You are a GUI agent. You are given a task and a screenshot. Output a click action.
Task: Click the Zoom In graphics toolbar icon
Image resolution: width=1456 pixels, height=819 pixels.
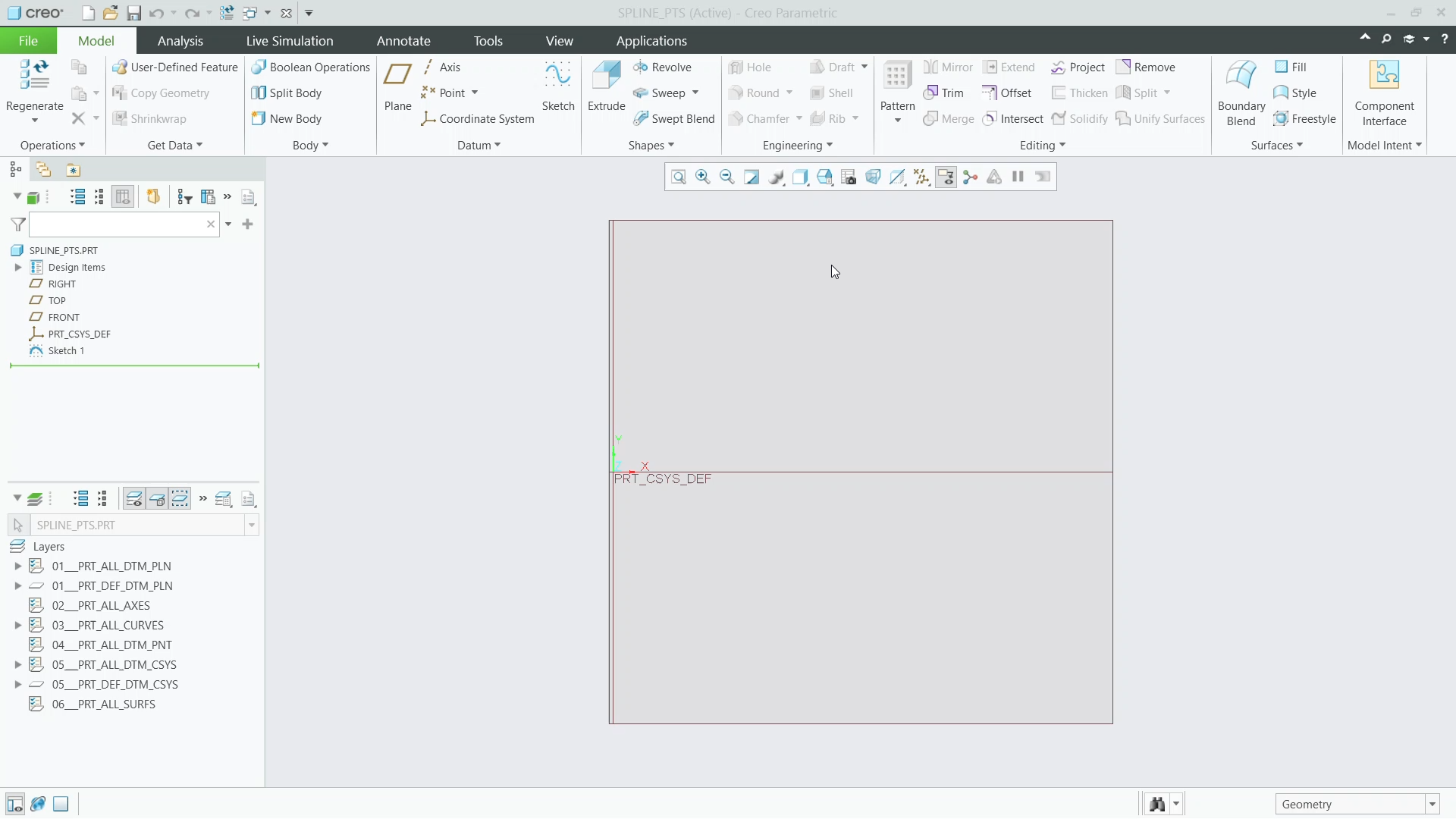click(703, 177)
